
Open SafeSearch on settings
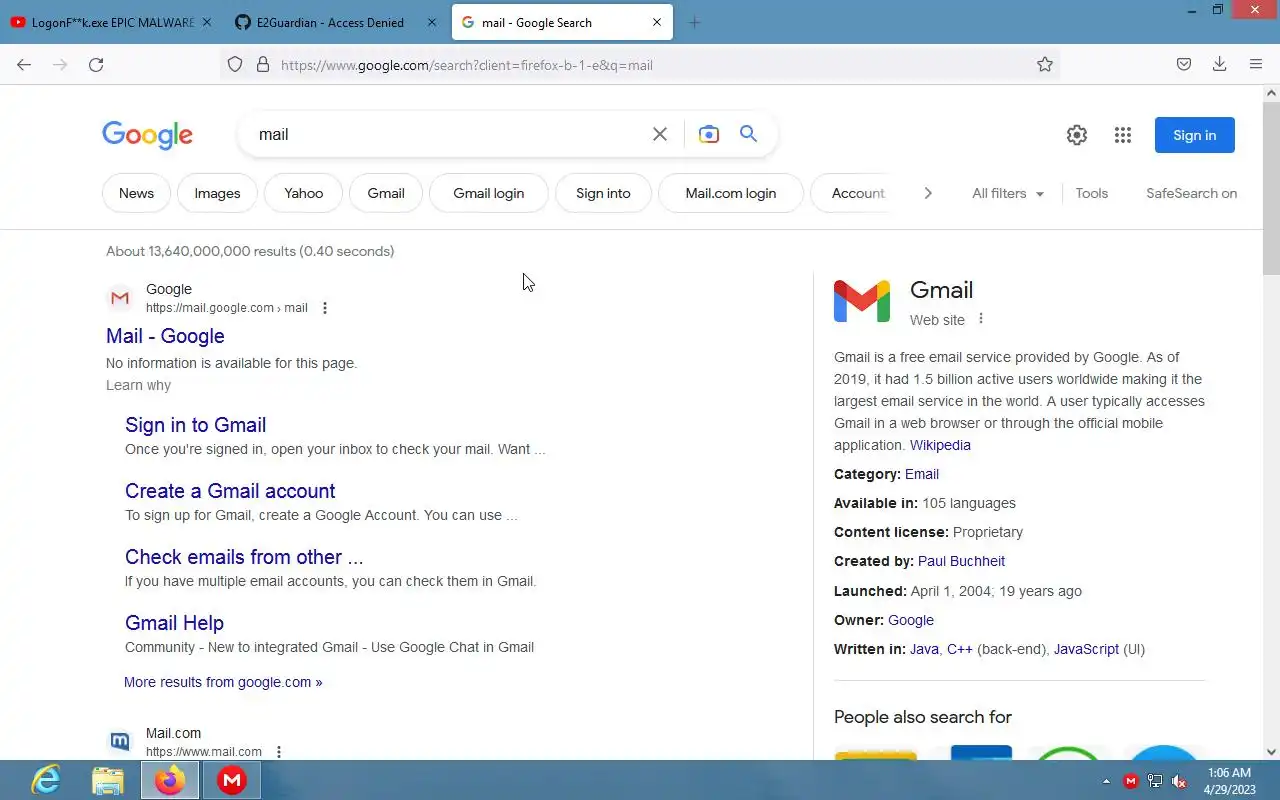(x=1192, y=193)
